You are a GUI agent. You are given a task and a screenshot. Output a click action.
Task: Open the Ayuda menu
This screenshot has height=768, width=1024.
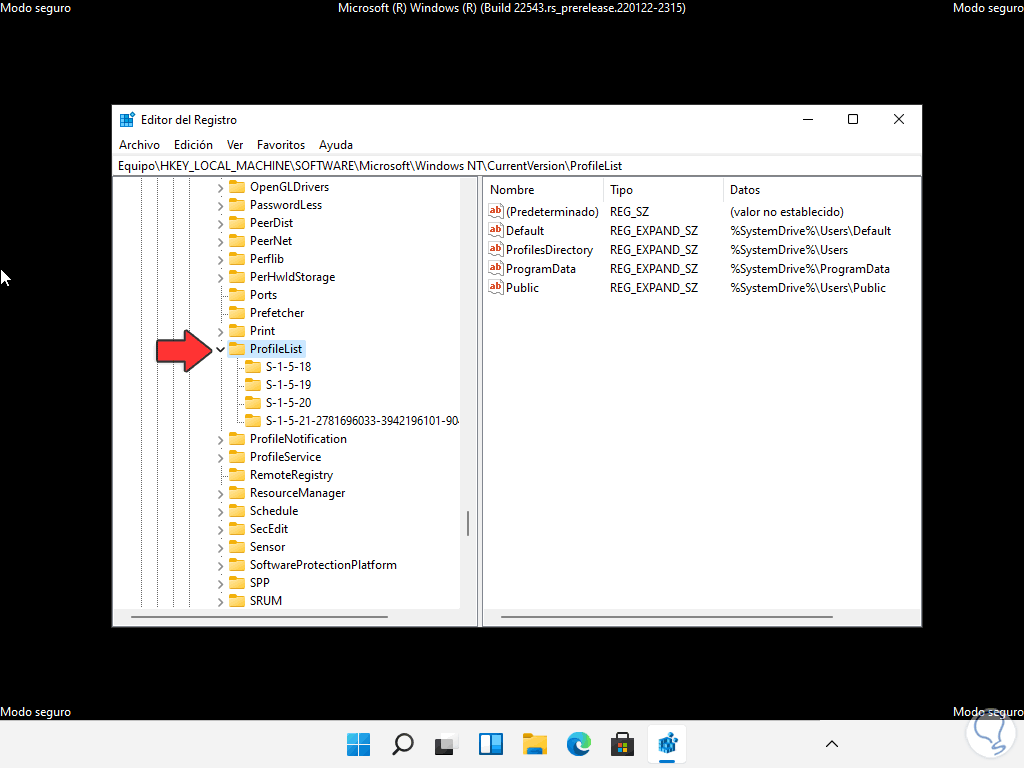[x=336, y=145]
